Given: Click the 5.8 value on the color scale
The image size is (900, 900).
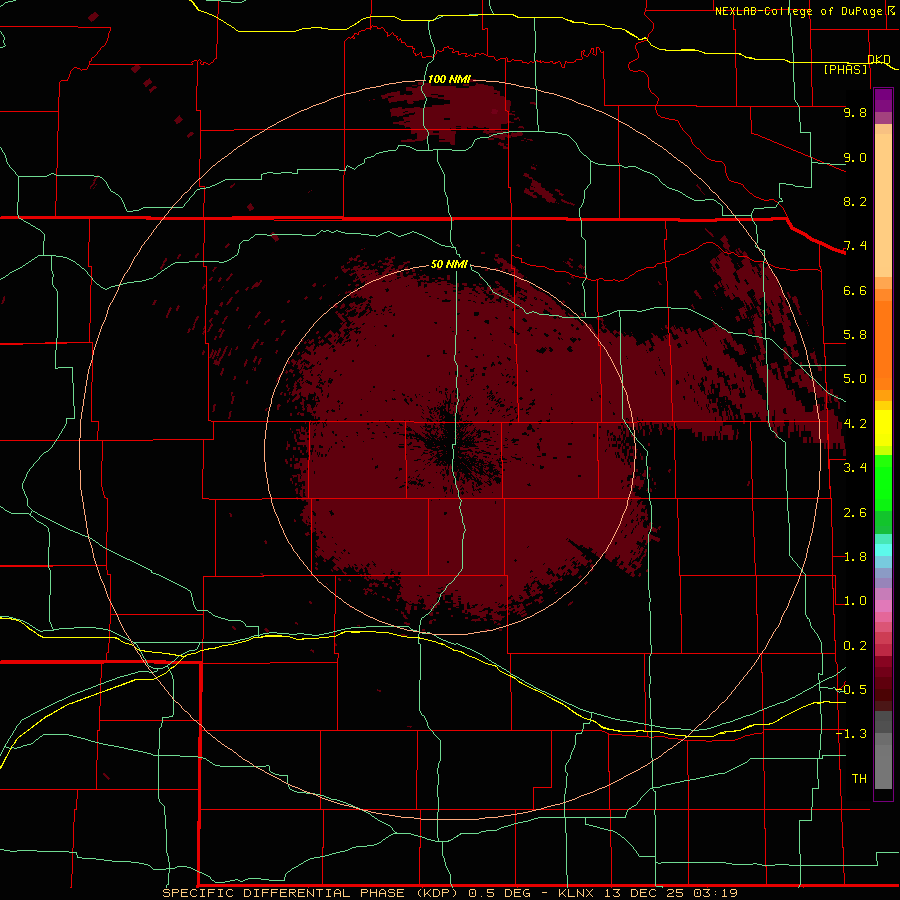Looking at the screenshot, I should [x=855, y=335].
